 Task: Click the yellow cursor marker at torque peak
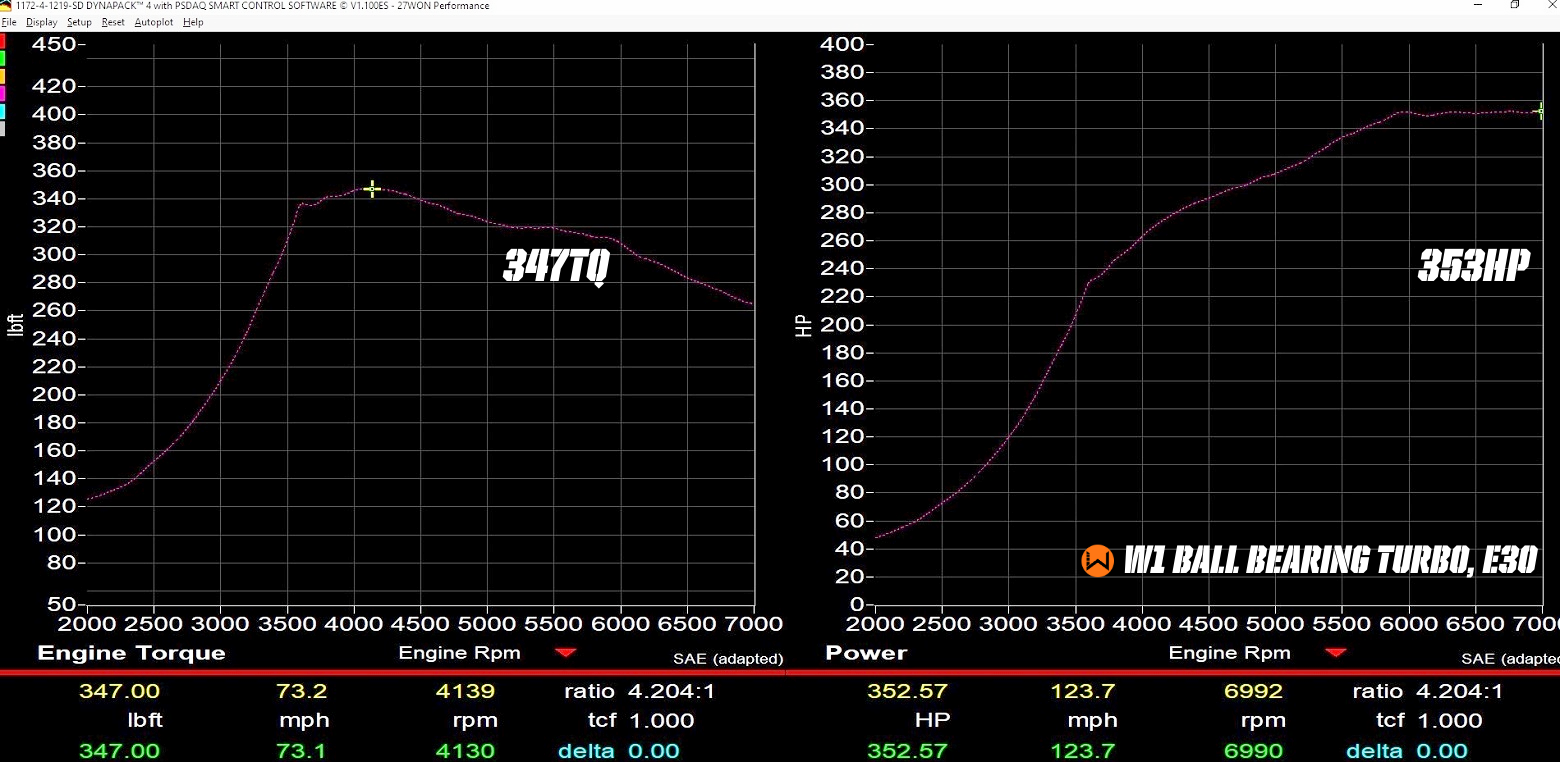tap(372, 189)
